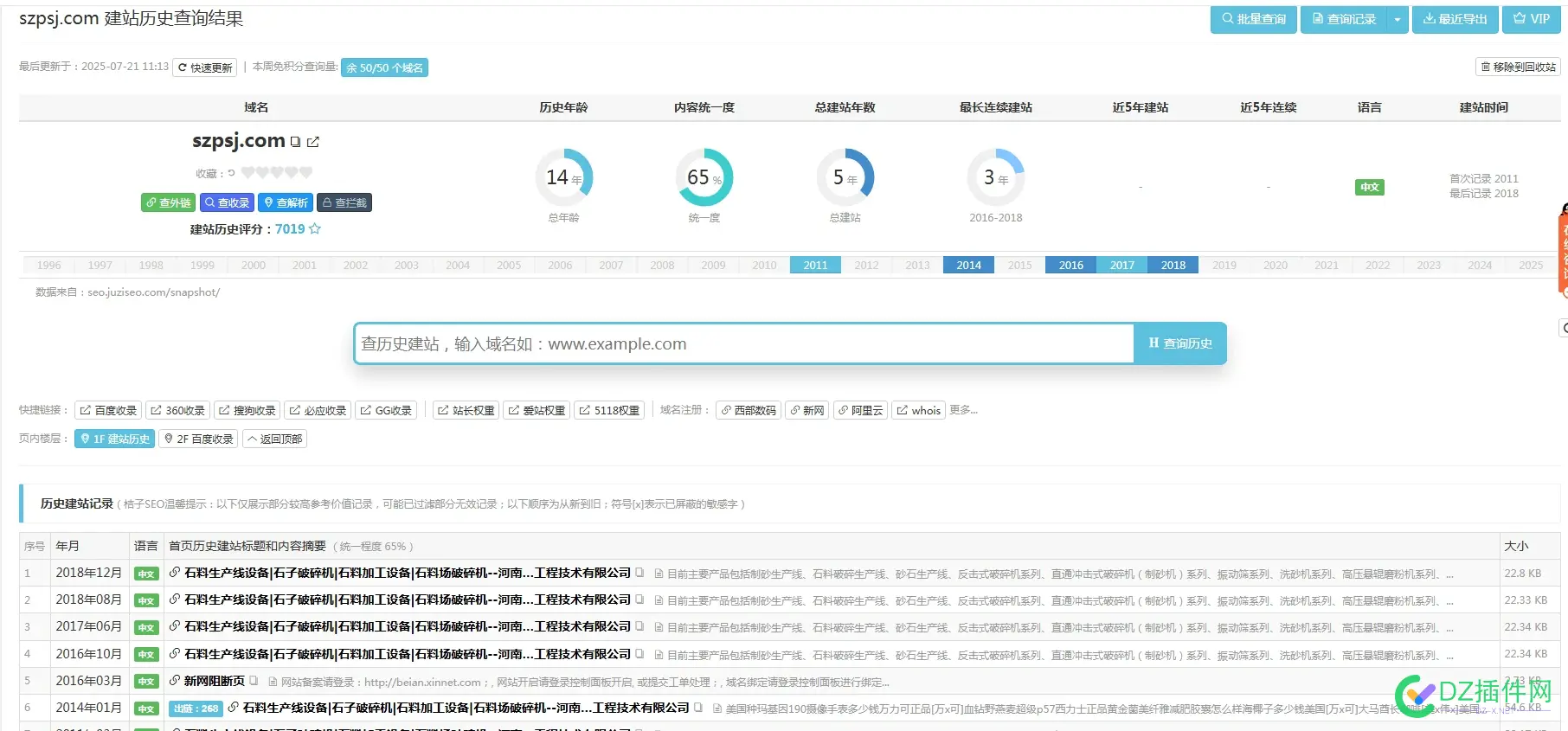The image size is (1568, 731).
Task: Copy title icon in 2017年06月 row
Action: tap(639, 626)
